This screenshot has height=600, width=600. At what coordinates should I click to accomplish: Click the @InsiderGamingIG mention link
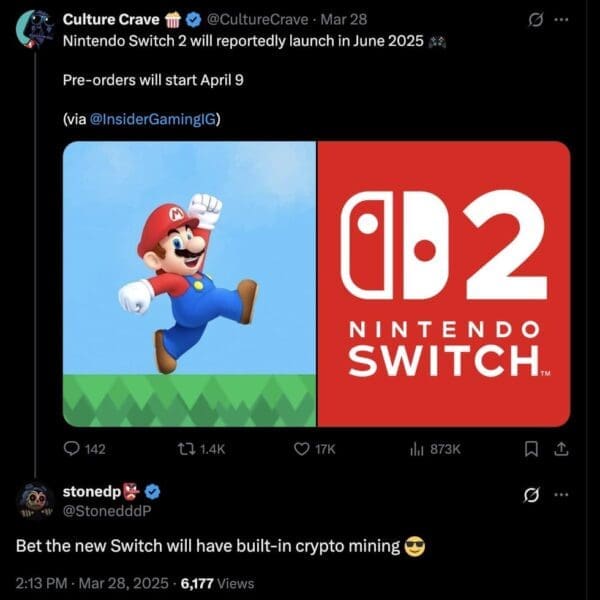[x=155, y=120]
